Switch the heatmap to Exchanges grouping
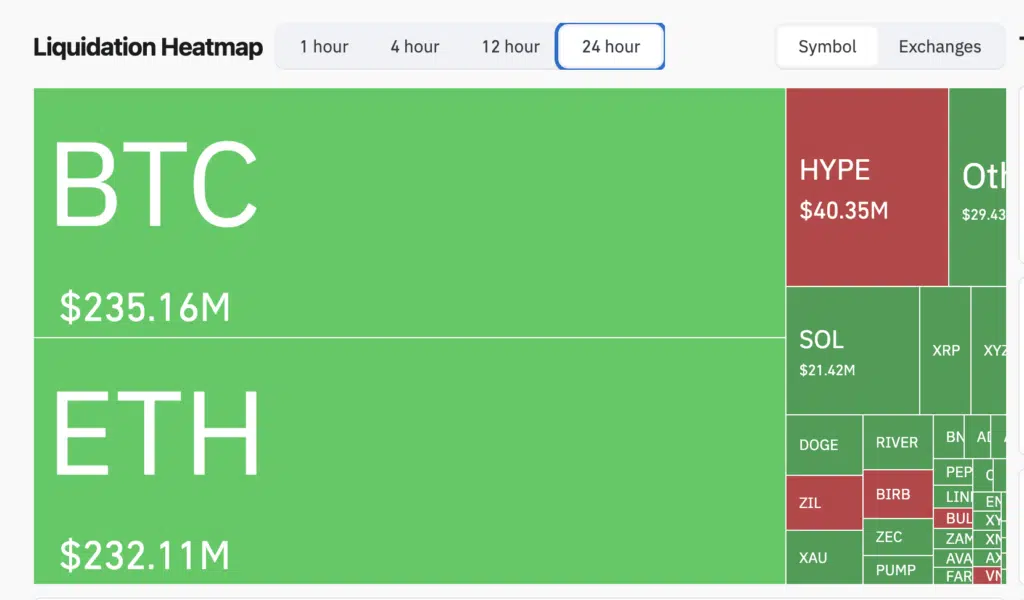Screen dimensions: 1024x600 pos(939,46)
